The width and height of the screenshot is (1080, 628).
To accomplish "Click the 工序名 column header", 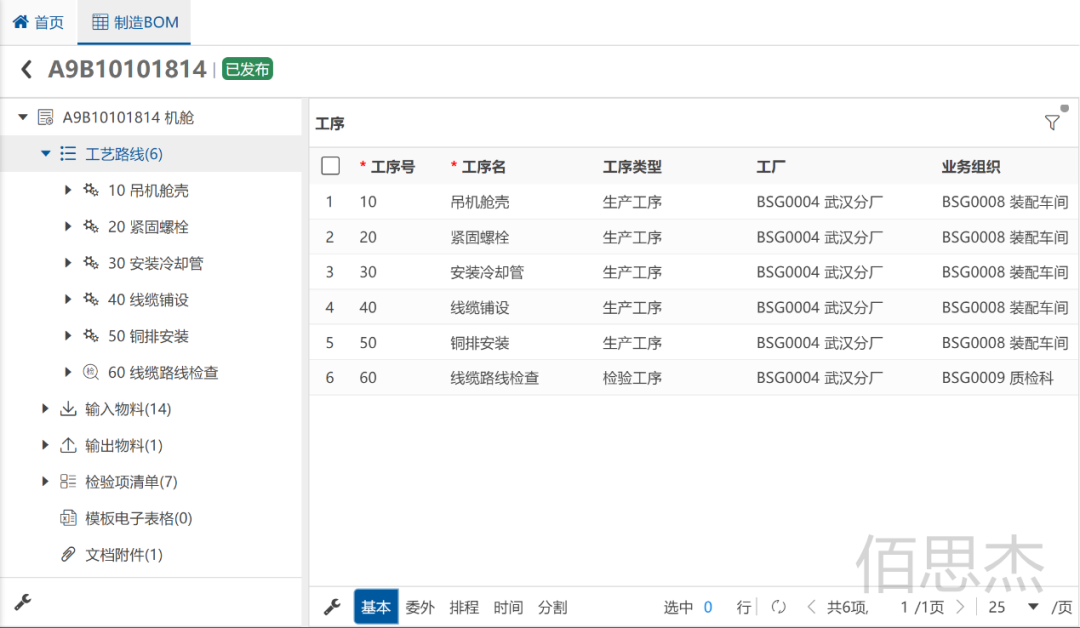I will (484, 167).
